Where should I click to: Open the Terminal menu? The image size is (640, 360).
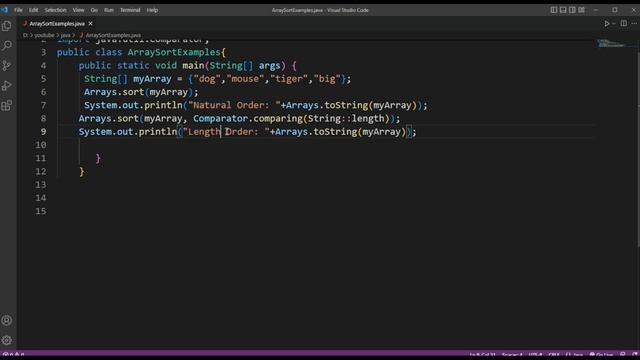[x=130, y=10]
